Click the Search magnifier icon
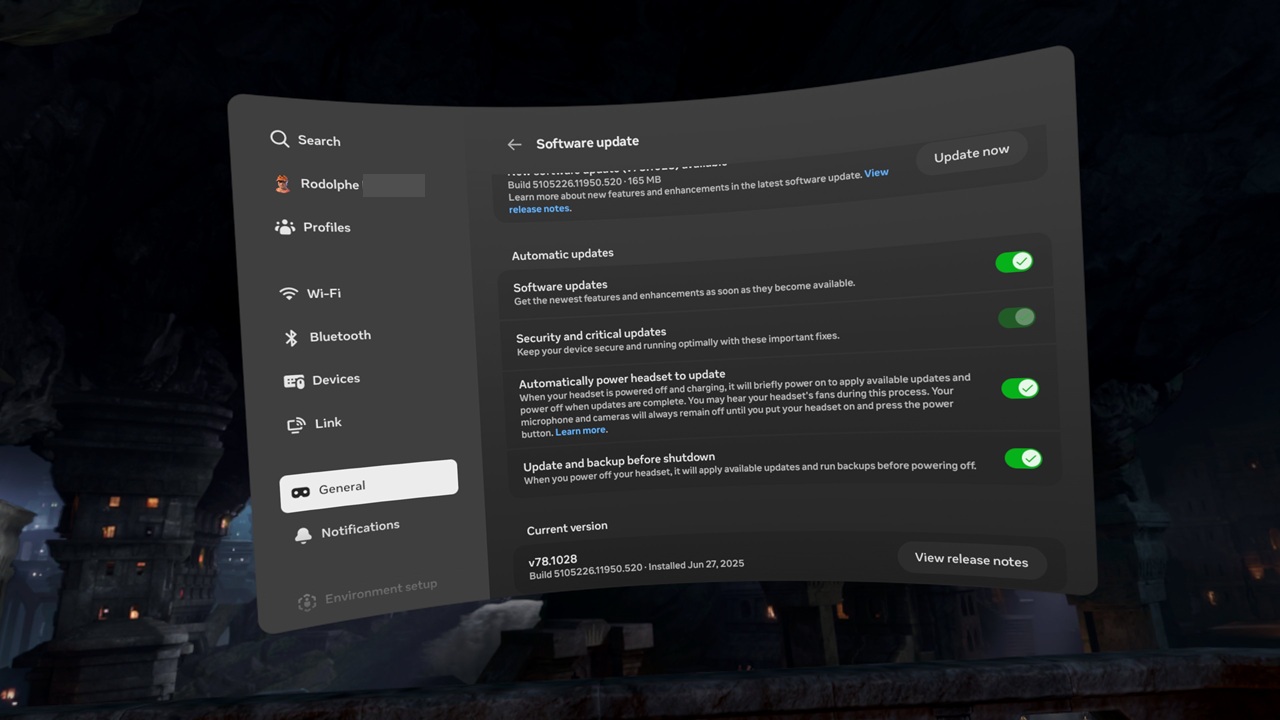This screenshot has height=720, width=1280. (279, 139)
